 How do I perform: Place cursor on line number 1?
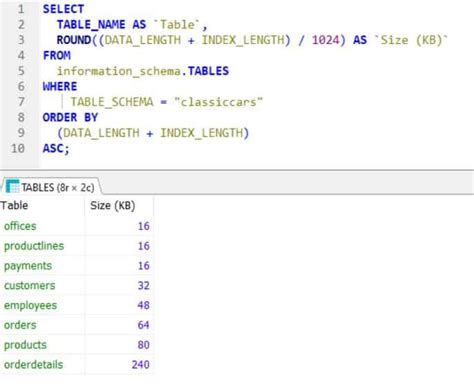21,9
